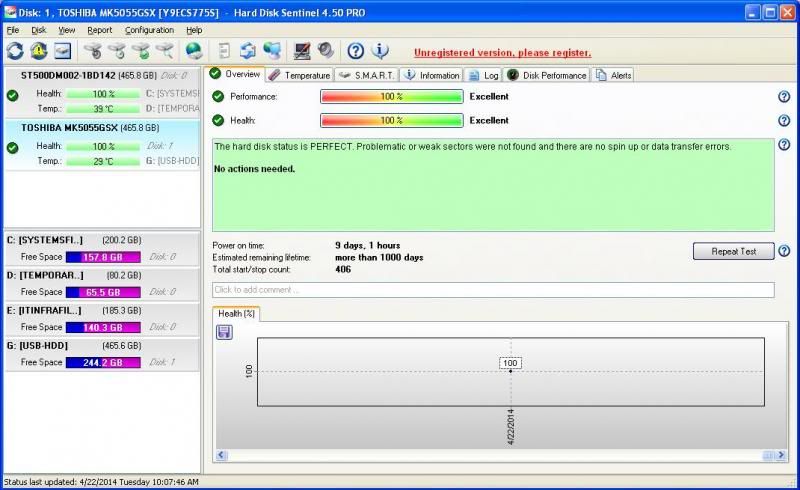This screenshot has height=490, width=800.
Task: Click the speaker icon in toolbar
Action: point(326,51)
